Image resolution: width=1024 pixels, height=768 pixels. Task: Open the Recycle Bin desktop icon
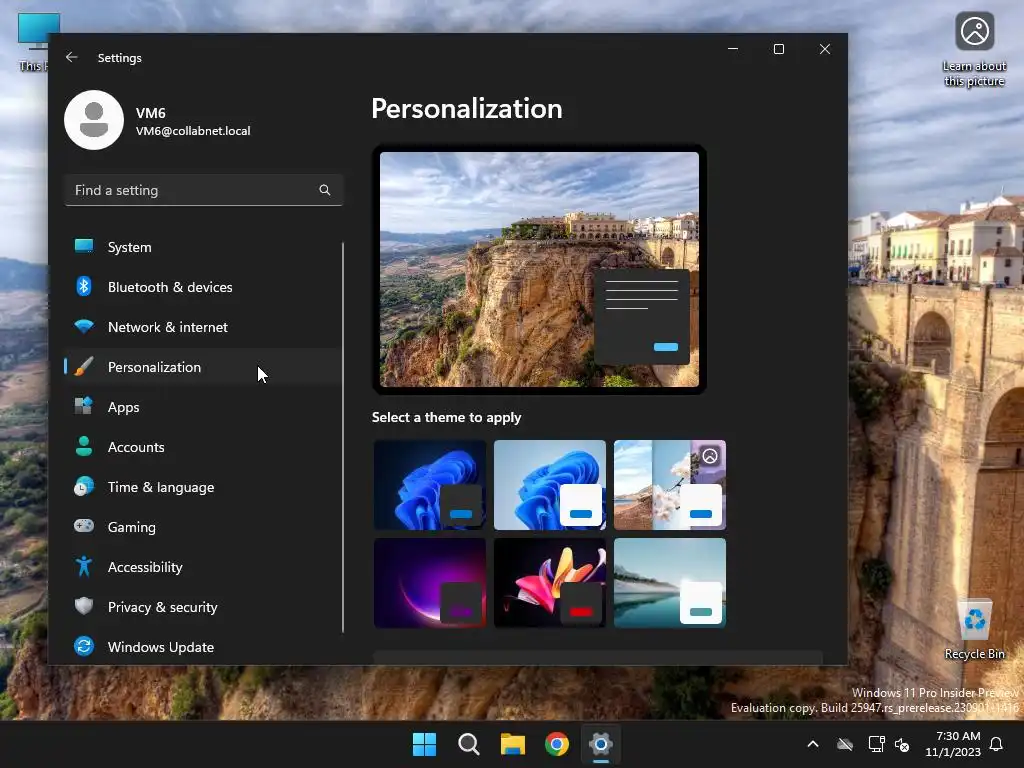pyautogui.click(x=974, y=630)
